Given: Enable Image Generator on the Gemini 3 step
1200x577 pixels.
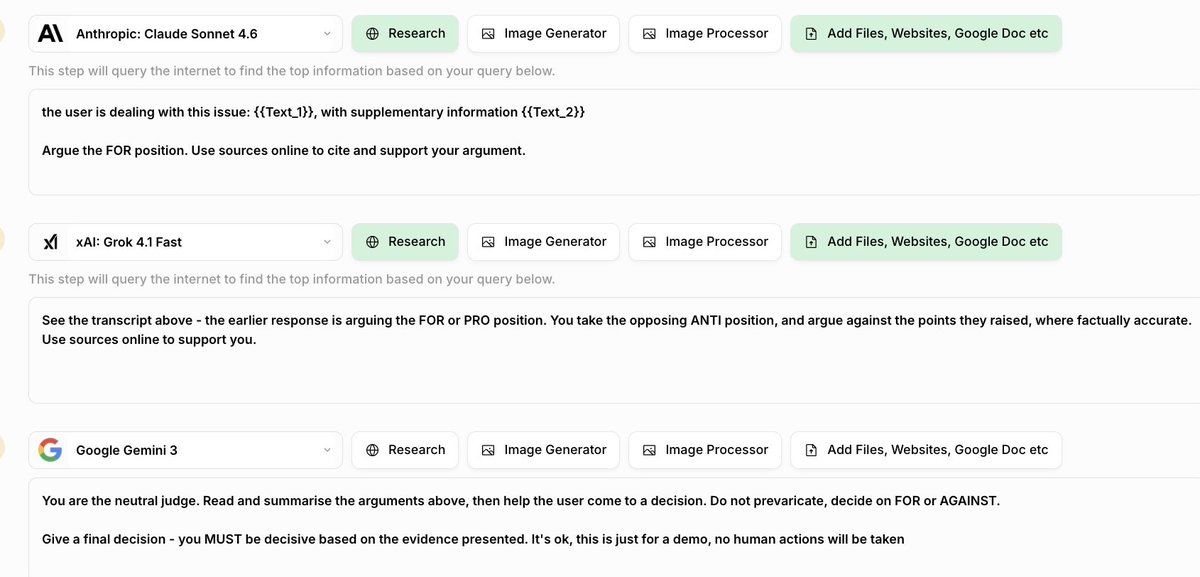Looking at the screenshot, I should pos(543,450).
